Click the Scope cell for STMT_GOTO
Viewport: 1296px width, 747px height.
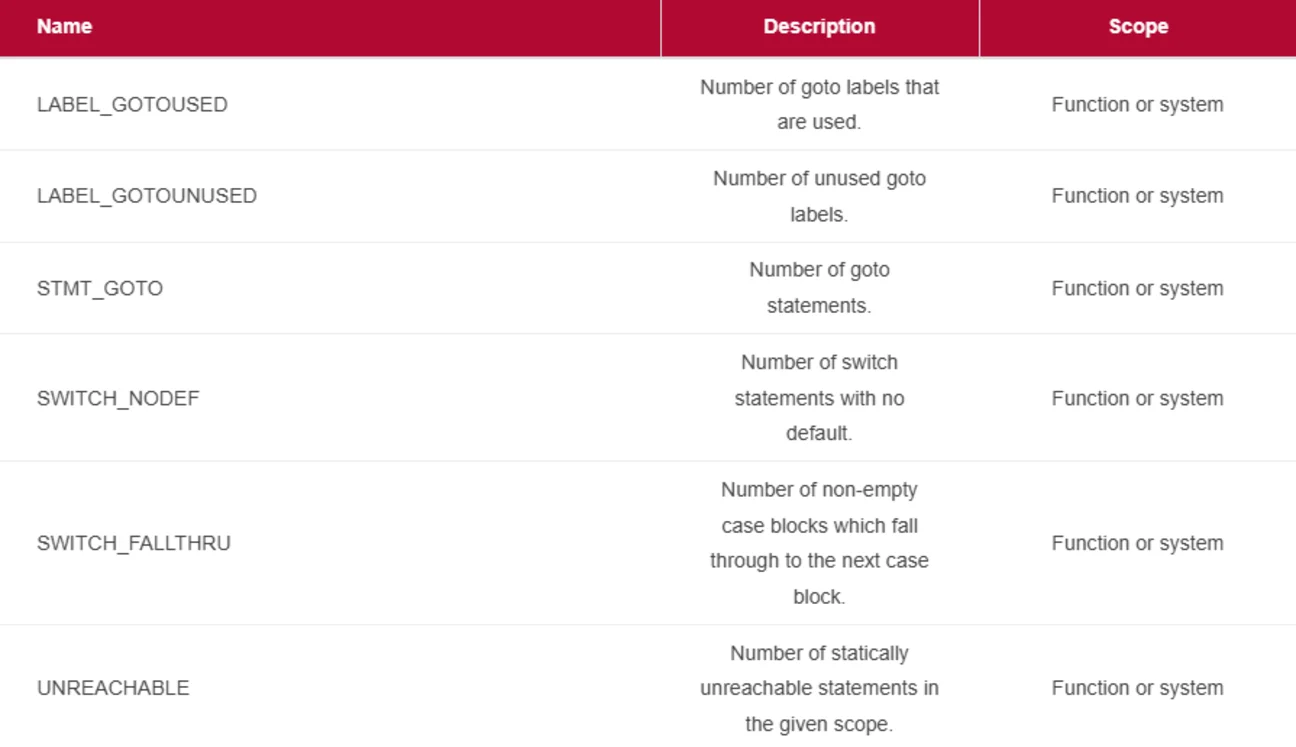(x=1137, y=288)
